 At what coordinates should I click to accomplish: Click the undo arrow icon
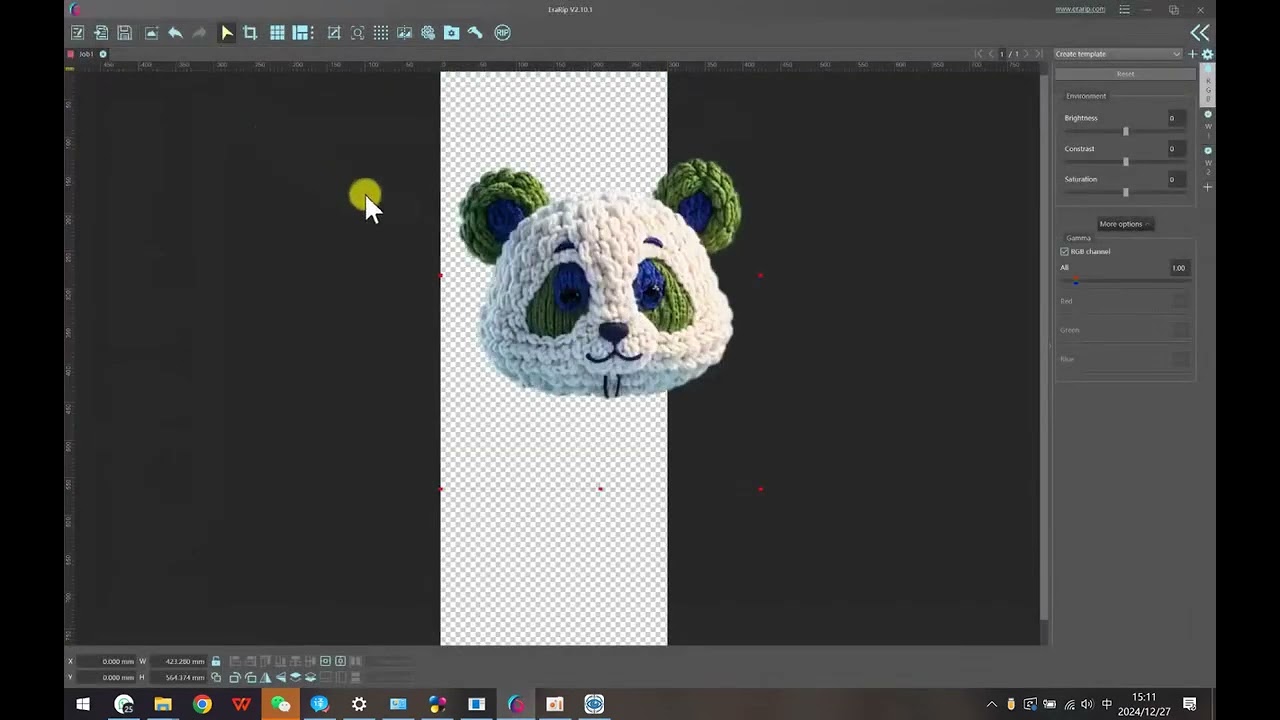(175, 33)
